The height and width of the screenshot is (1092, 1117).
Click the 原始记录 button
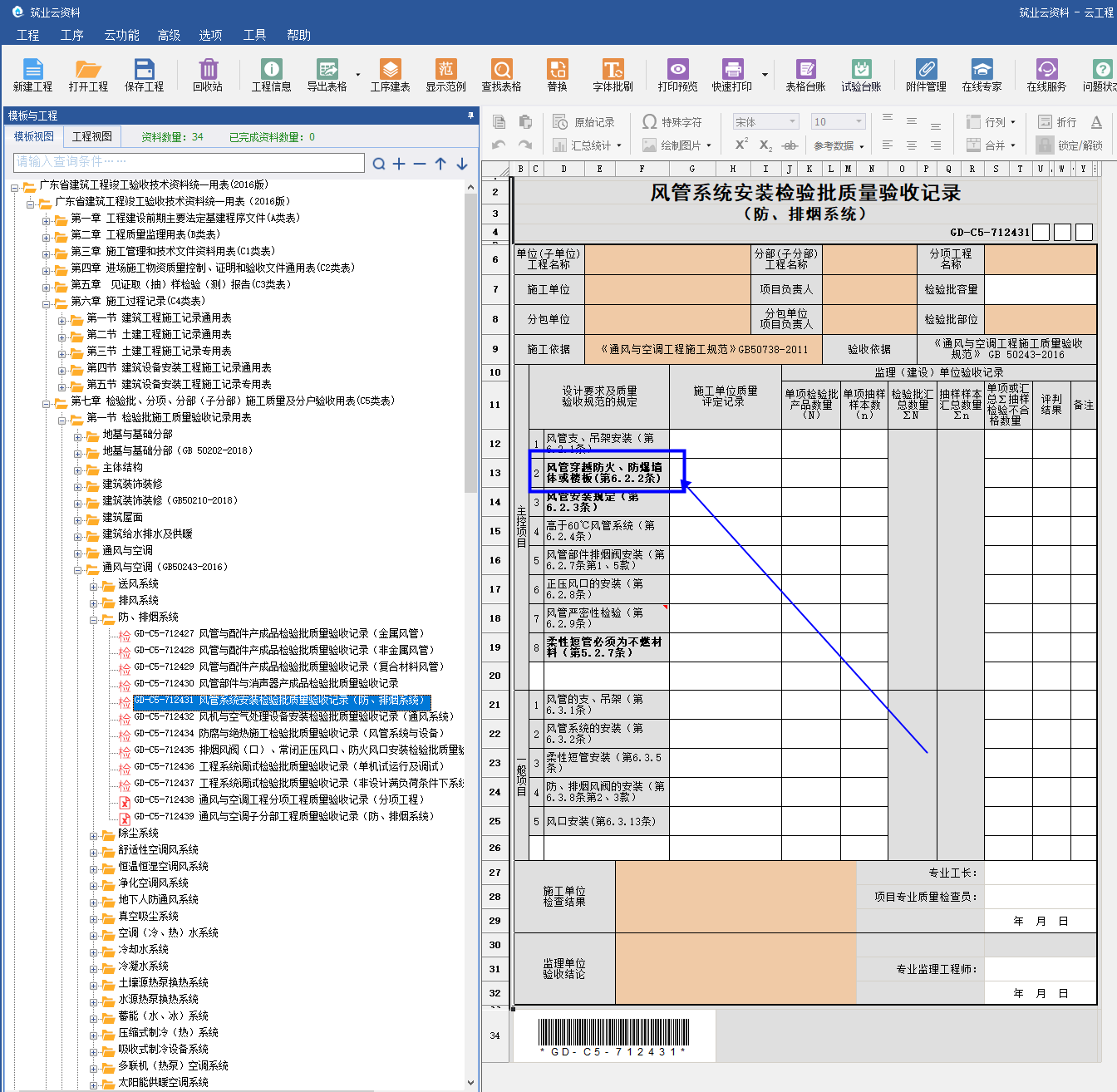[584, 122]
